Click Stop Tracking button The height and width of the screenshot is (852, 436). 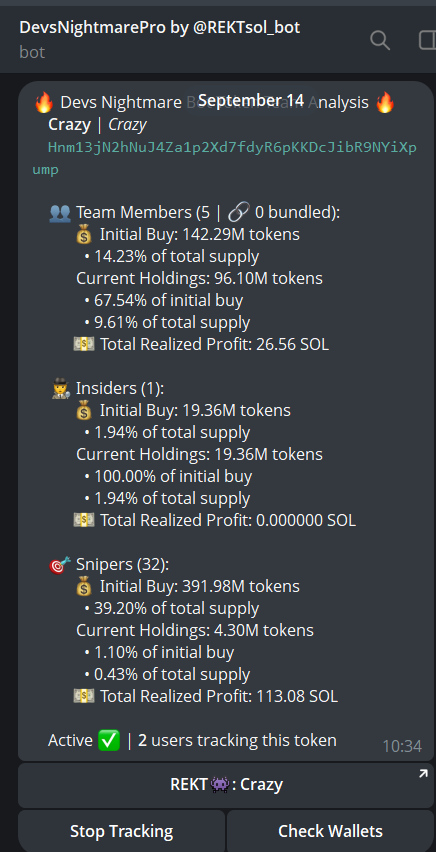click(122, 831)
